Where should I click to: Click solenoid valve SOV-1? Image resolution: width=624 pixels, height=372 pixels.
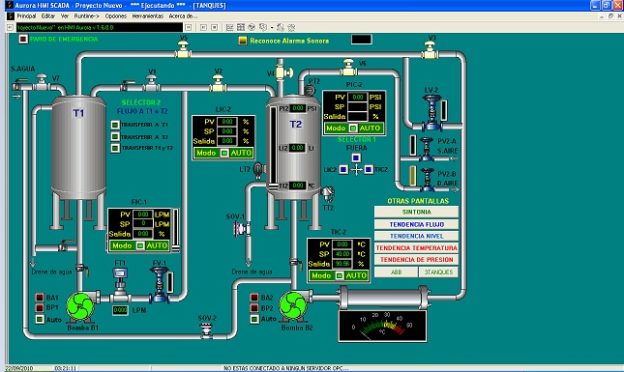[x=242, y=229]
